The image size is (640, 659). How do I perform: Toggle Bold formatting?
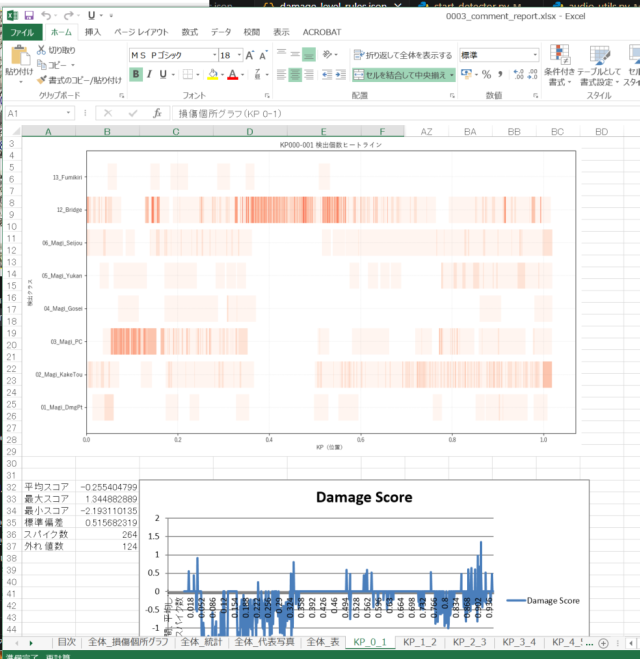pyautogui.click(x=135, y=75)
